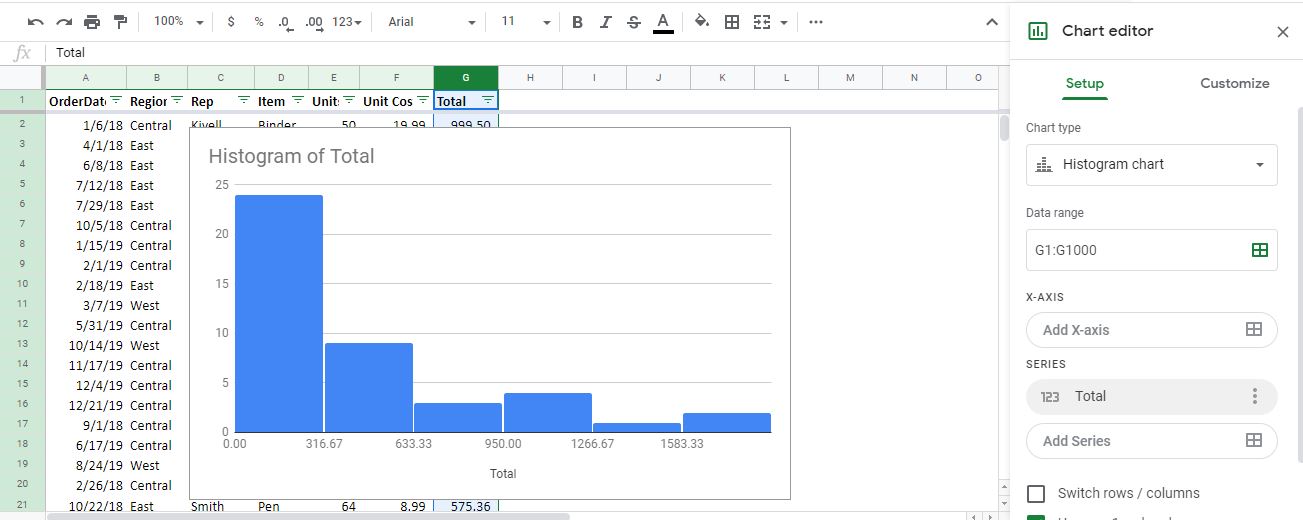Click the undo arrow icon

point(36,21)
